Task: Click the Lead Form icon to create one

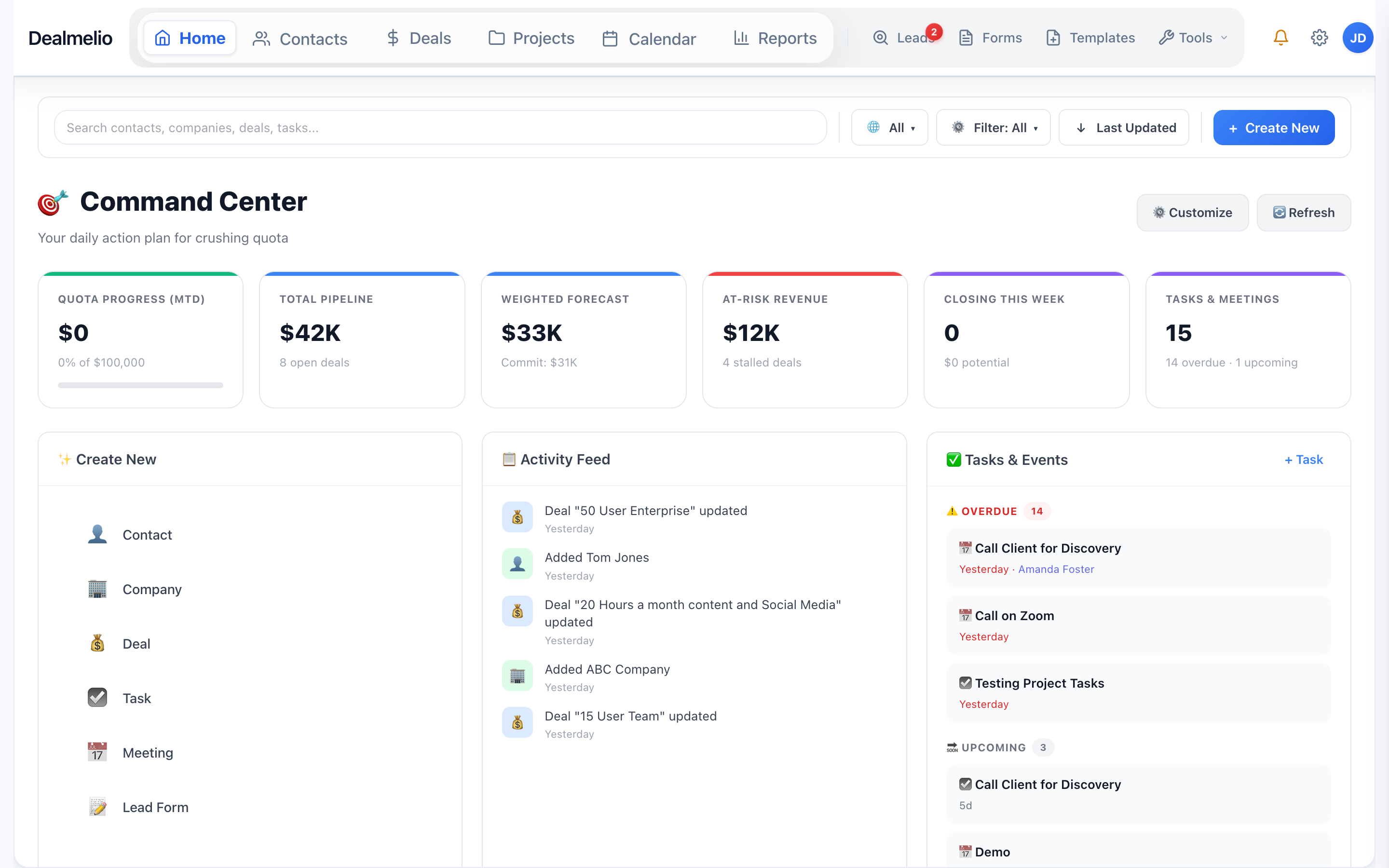Action: (97, 806)
